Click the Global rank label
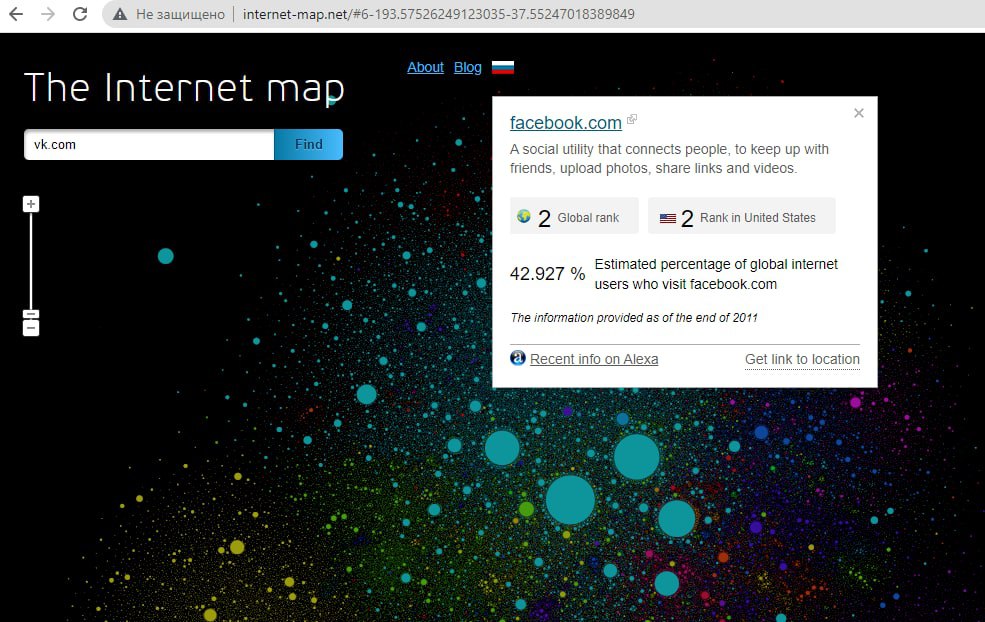Viewport: 985px width, 622px height. (x=588, y=218)
